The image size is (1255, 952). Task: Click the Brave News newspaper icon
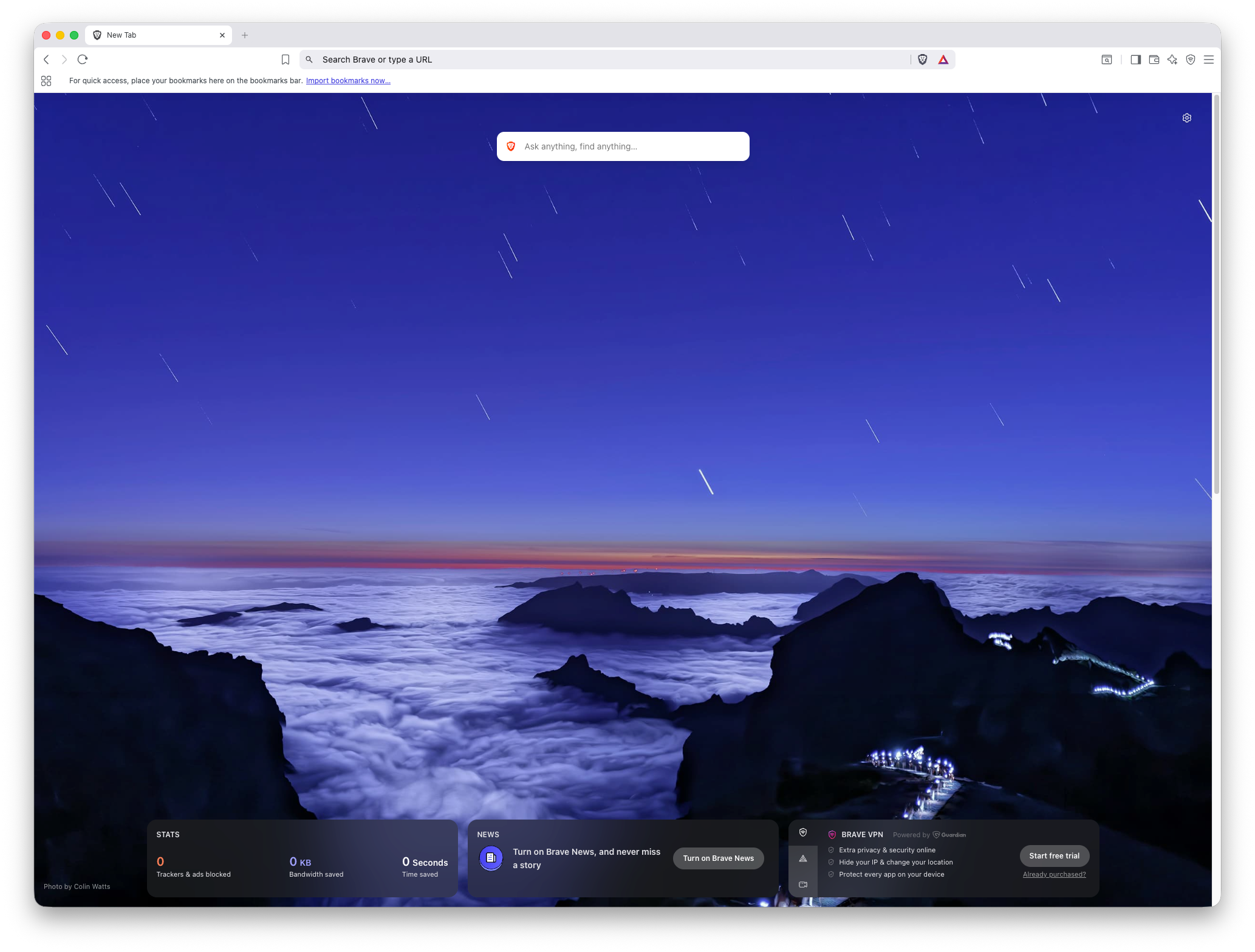coord(491,858)
